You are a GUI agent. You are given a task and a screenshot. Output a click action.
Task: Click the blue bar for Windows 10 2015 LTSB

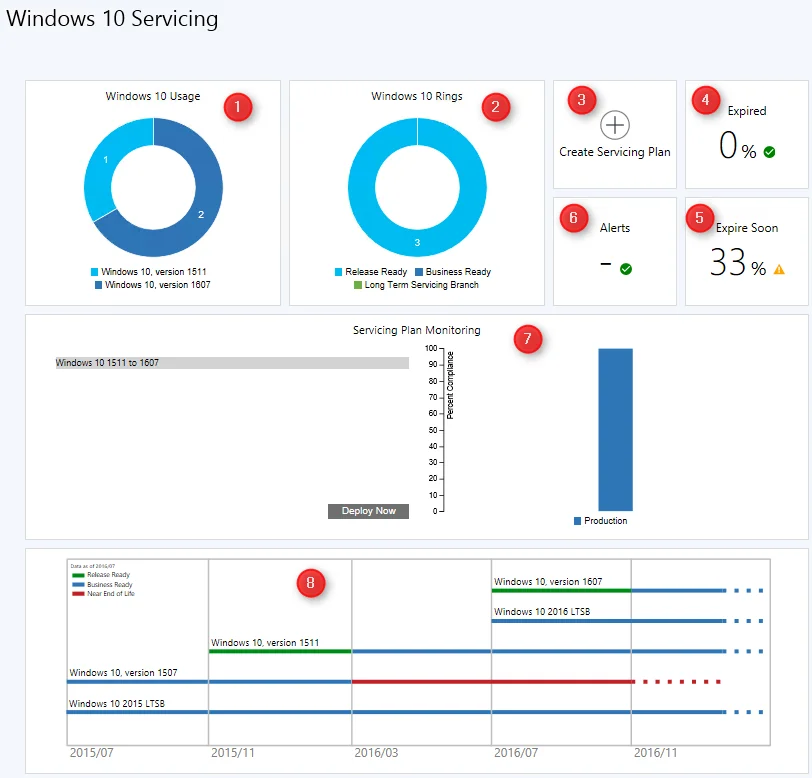pos(396,712)
